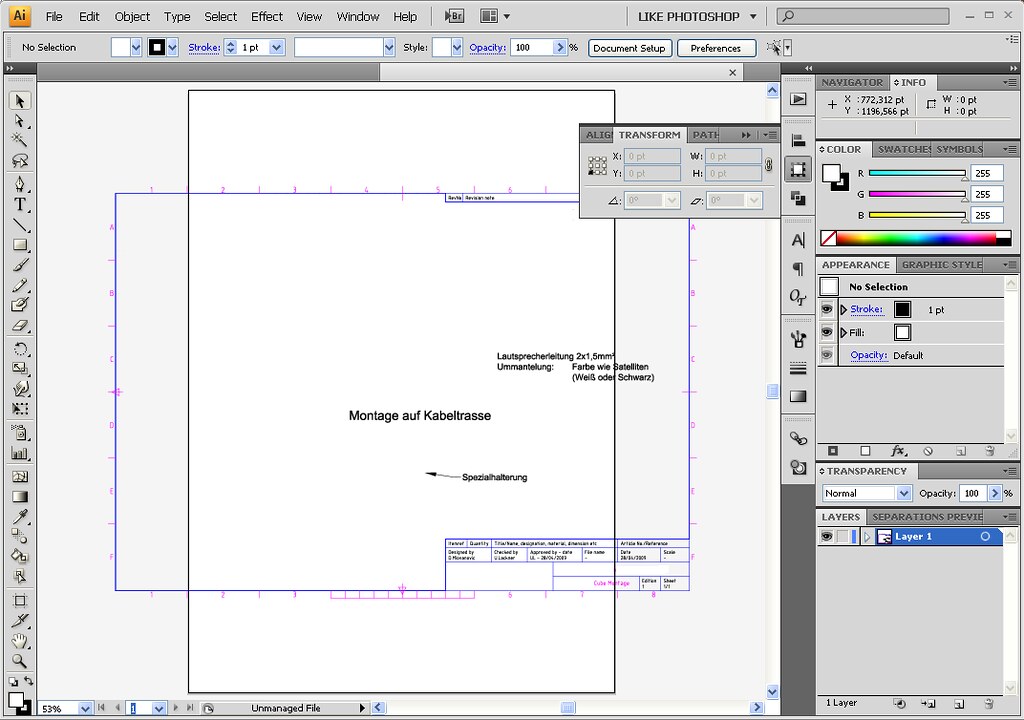Viewport: 1024px width, 720px height.
Task: Select the Eyedropper tool
Action: click(19, 516)
